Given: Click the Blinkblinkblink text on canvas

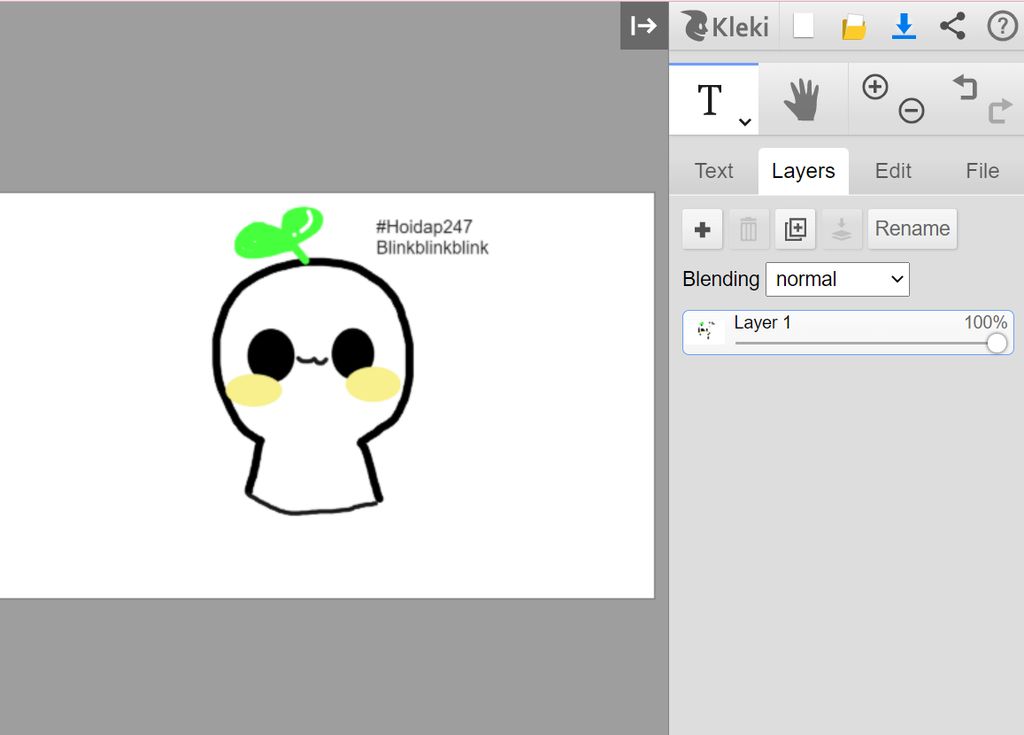Looking at the screenshot, I should pos(432,248).
